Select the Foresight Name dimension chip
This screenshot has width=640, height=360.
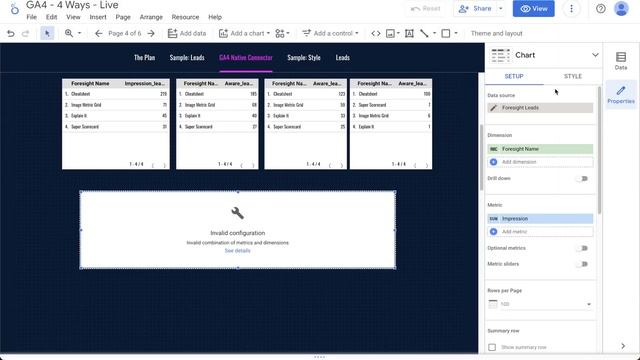pos(540,149)
